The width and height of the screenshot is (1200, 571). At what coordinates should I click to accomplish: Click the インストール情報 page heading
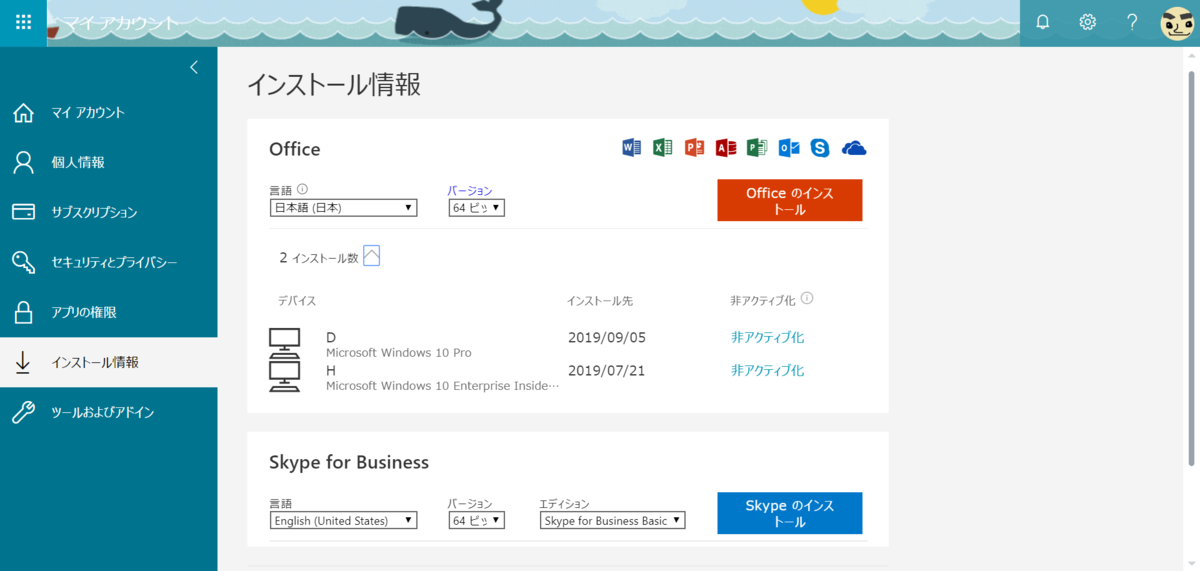pyautogui.click(x=334, y=84)
